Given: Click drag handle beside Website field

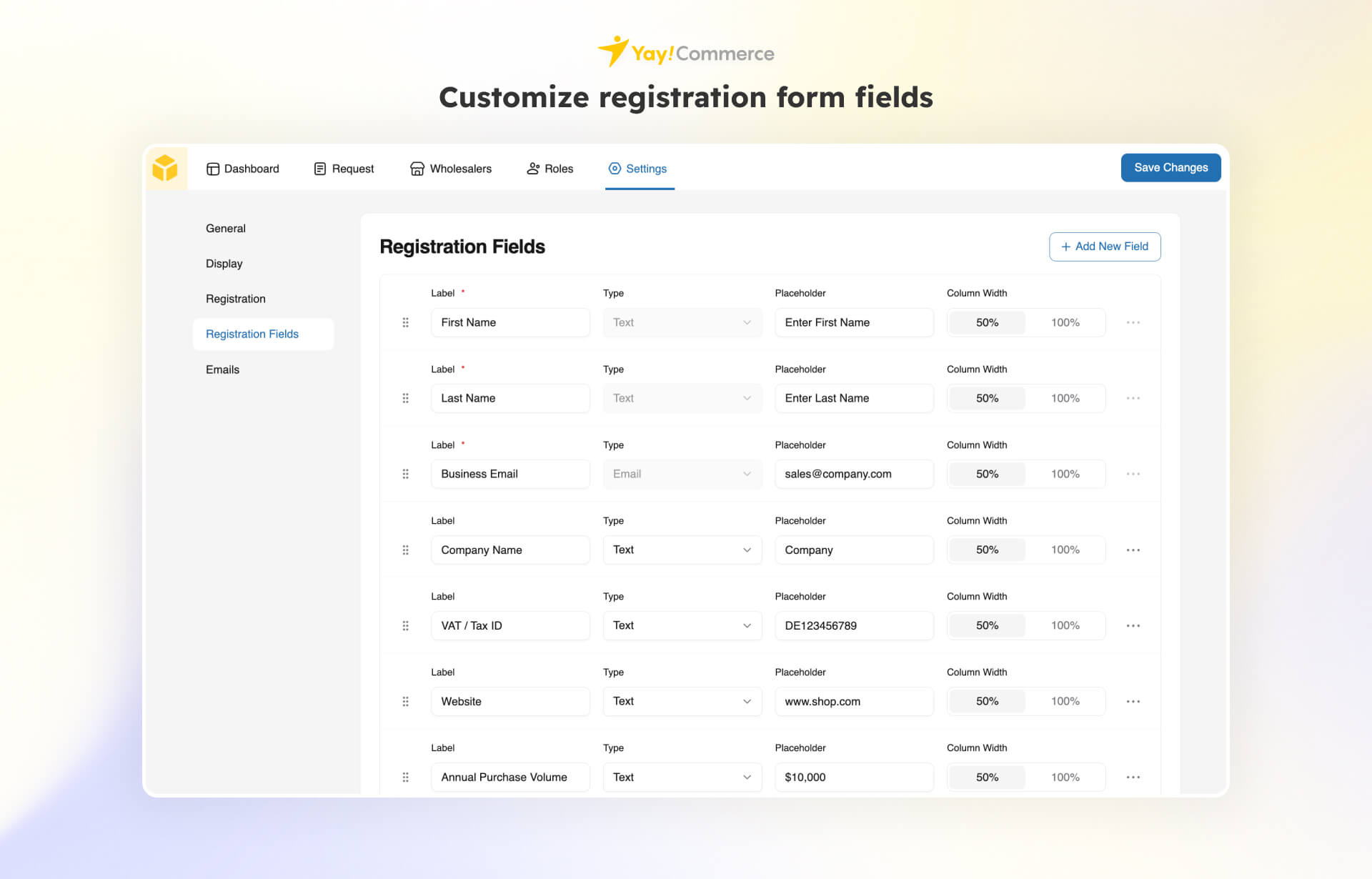Looking at the screenshot, I should (405, 701).
